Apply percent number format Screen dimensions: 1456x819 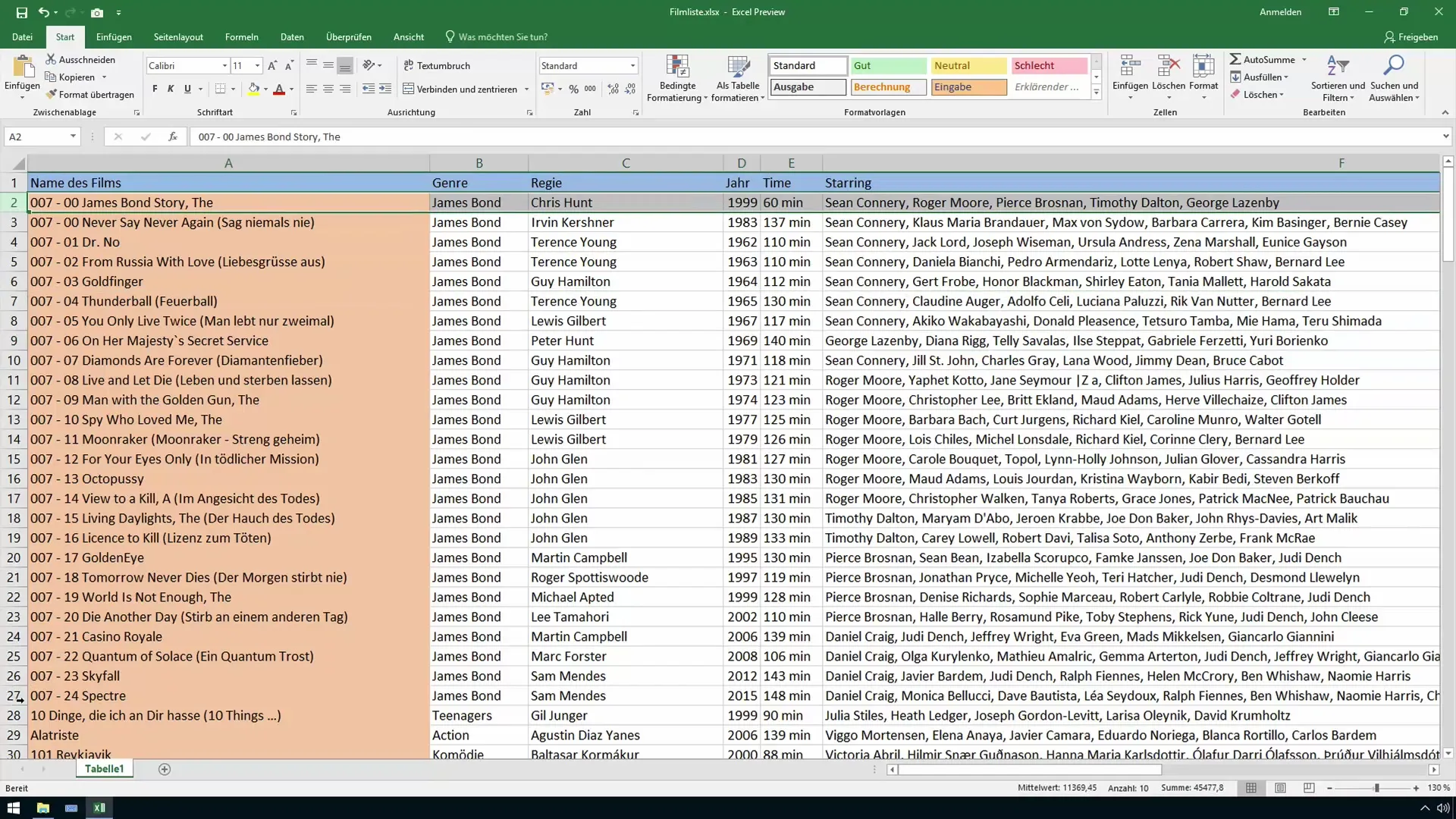pyautogui.click(x=574, y=89)
